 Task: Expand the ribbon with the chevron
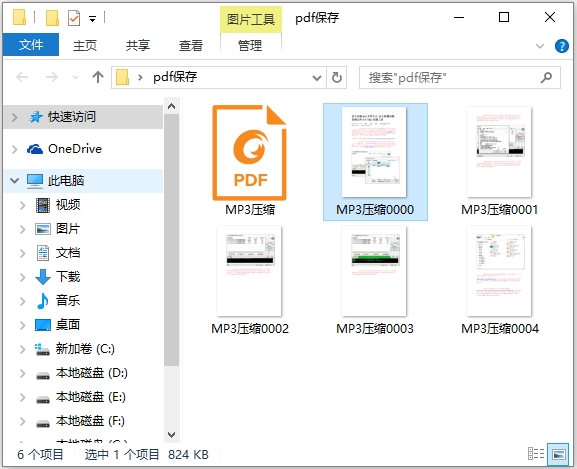coord(540,46)
